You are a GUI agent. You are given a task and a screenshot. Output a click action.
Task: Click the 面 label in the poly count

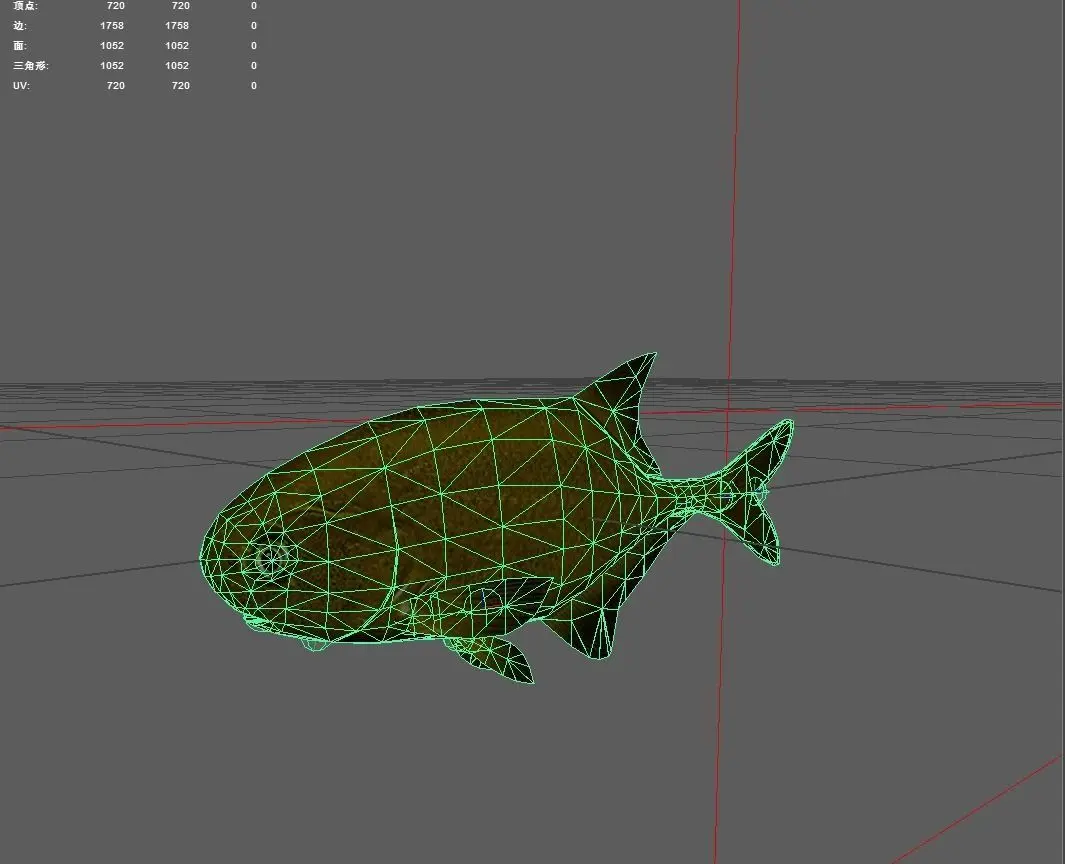point(20,46)
